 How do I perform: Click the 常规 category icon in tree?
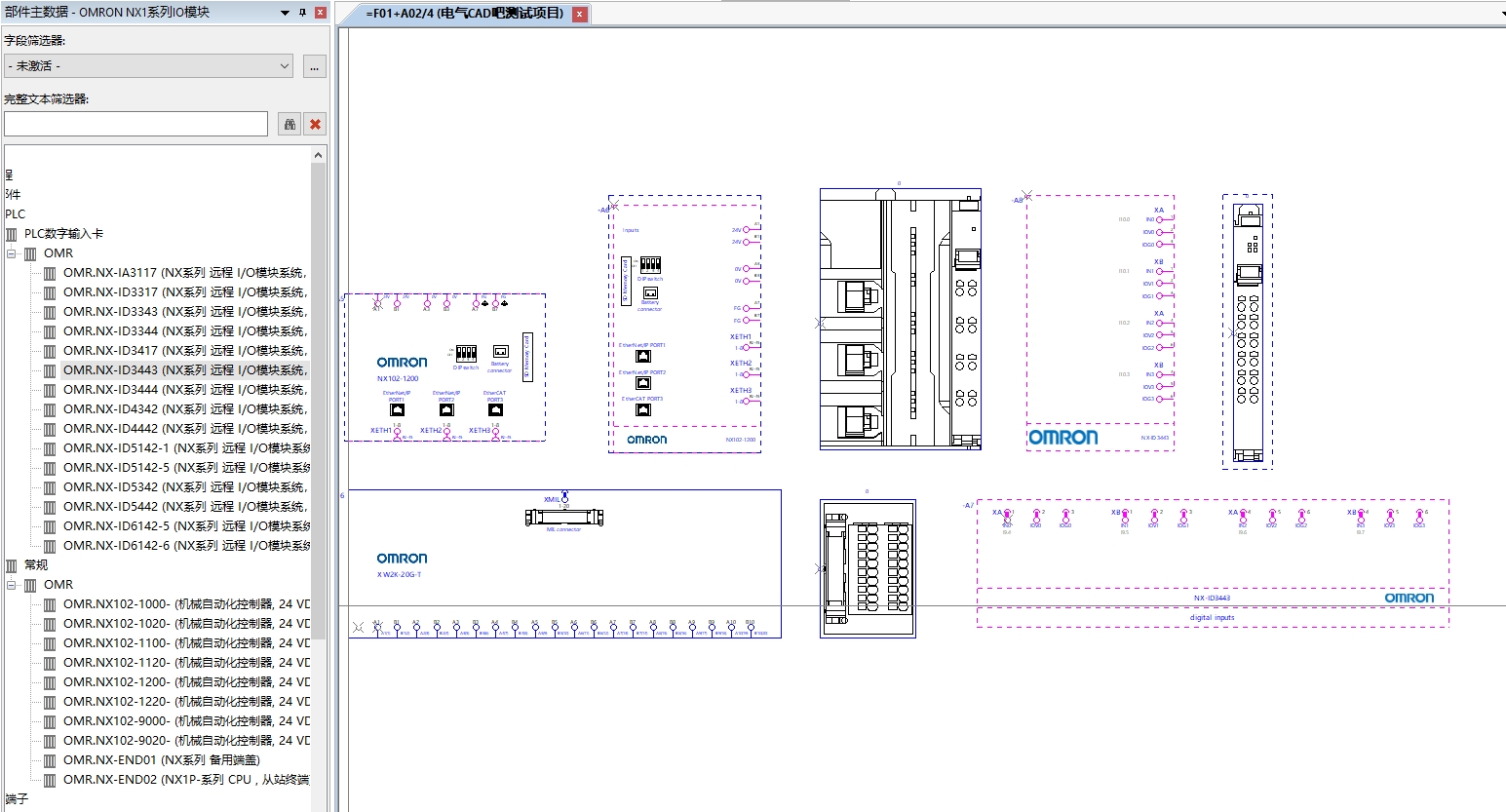click(x=12, y=565)
